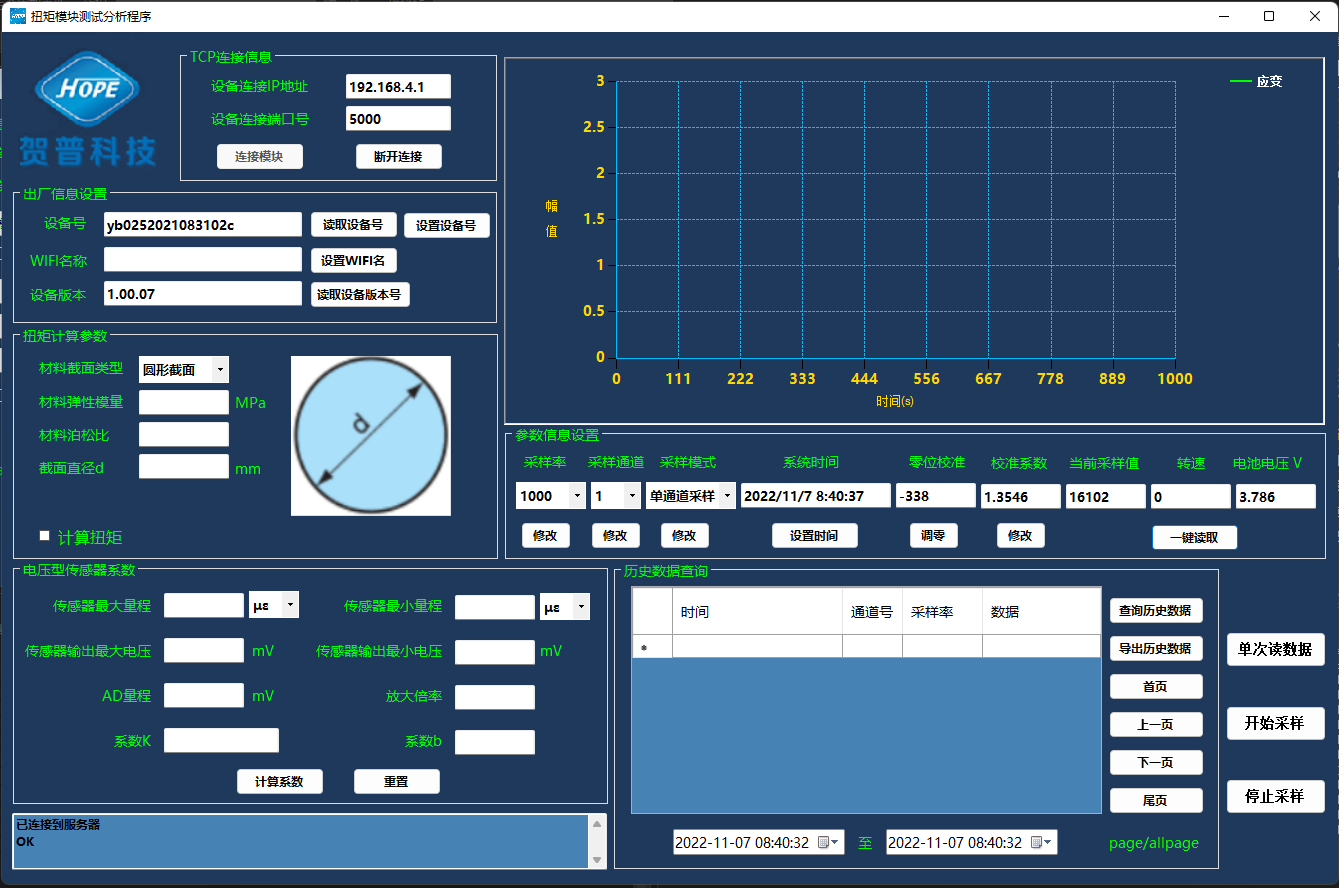Enable the 计算扭矩 checkbox
Screen dimensions: 1339x888
click(x=44, y=535)
